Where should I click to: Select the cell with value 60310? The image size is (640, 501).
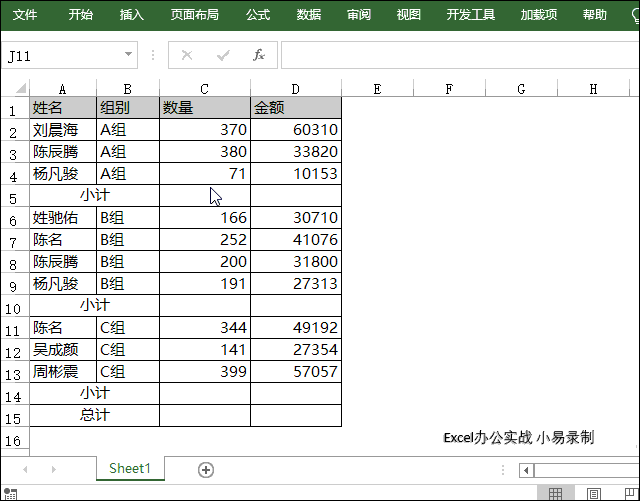296,130
